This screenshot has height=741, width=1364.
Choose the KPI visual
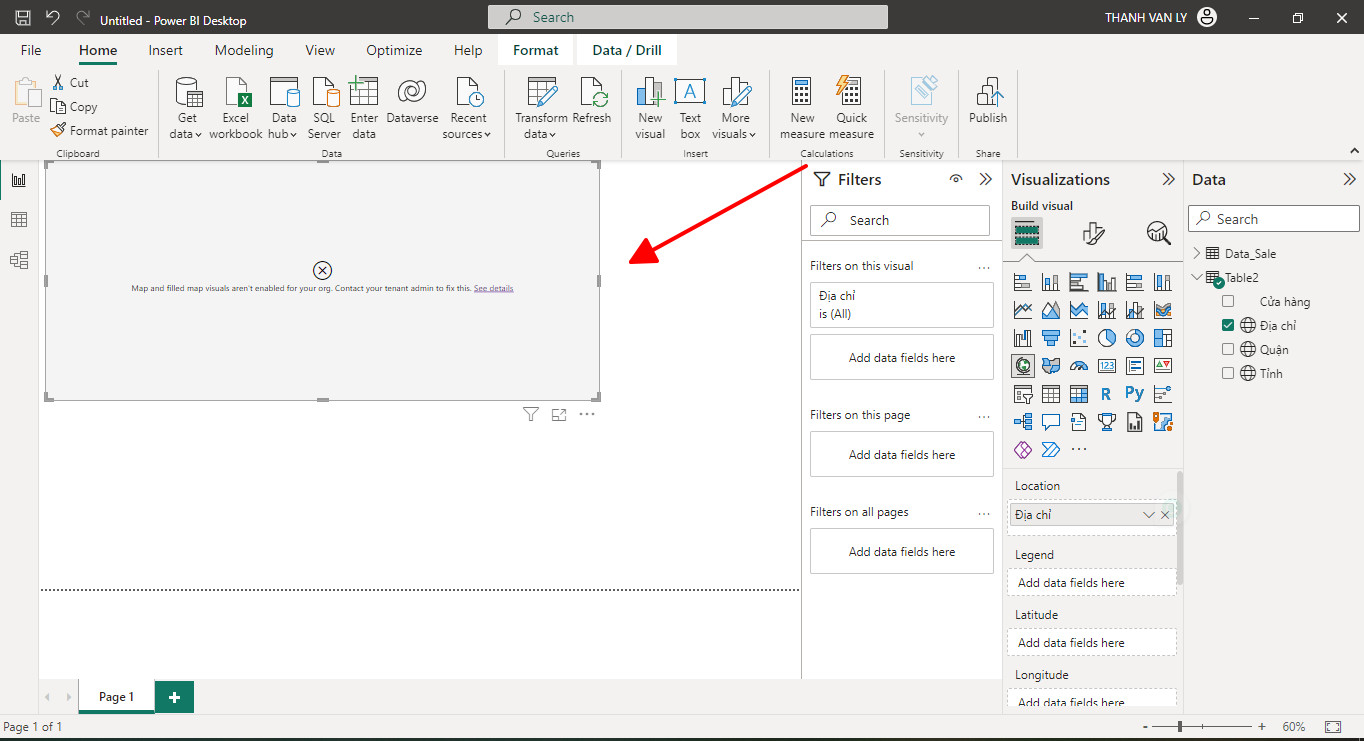(x=1162, y=366)
